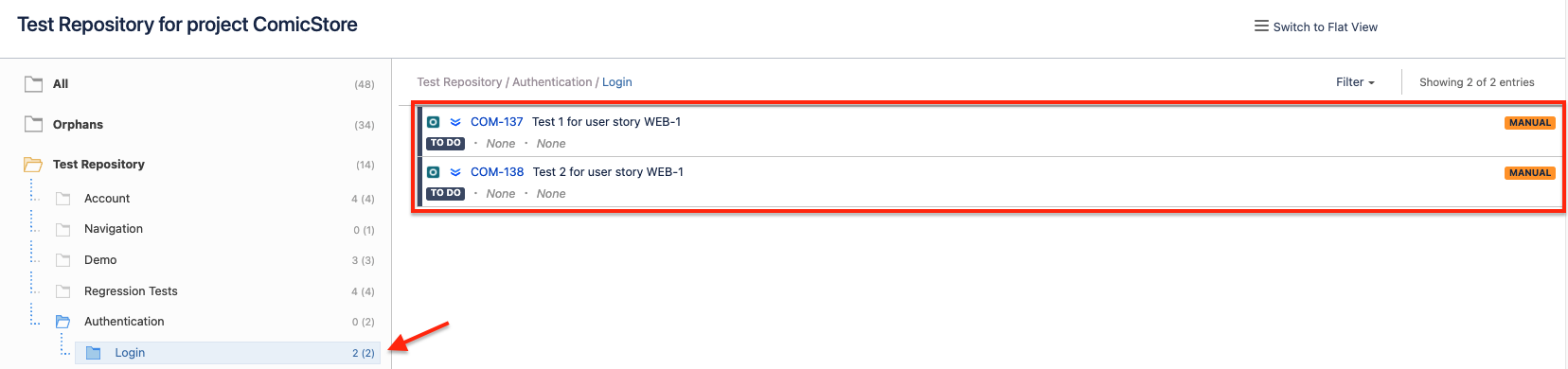Select the Navigation folder in tree
This screenshot has height=369, width=1568.
pyautogui.click(x=114, y=229)
